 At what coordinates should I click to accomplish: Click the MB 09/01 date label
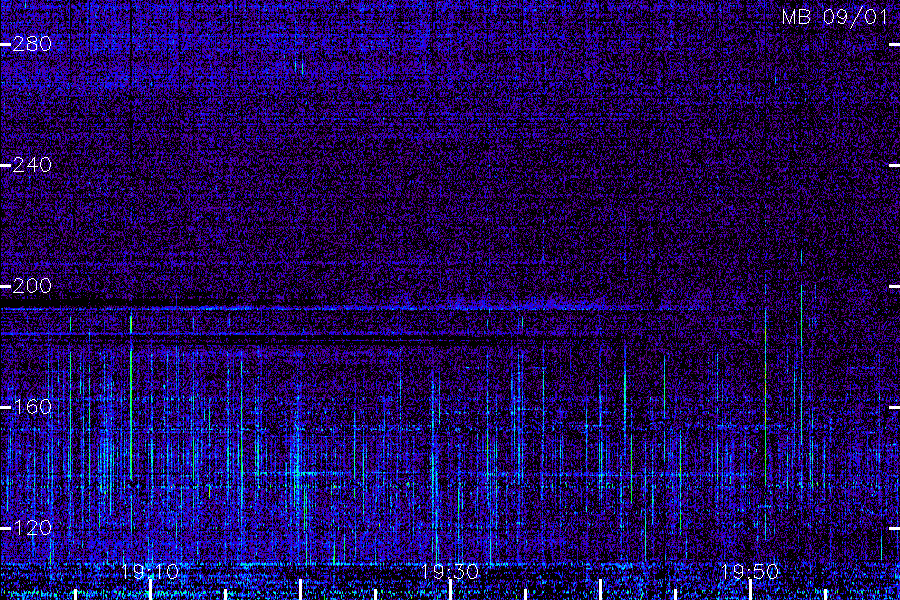(x=835, y=17)
